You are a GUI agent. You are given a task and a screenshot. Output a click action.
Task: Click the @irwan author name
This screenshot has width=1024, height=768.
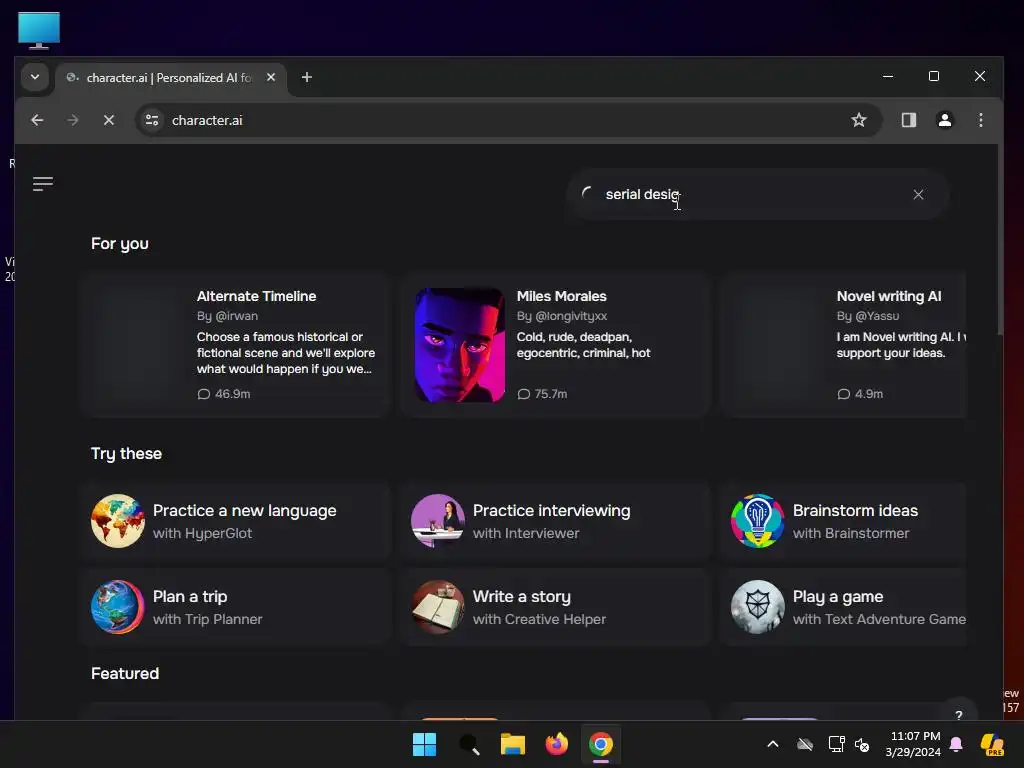236,316
